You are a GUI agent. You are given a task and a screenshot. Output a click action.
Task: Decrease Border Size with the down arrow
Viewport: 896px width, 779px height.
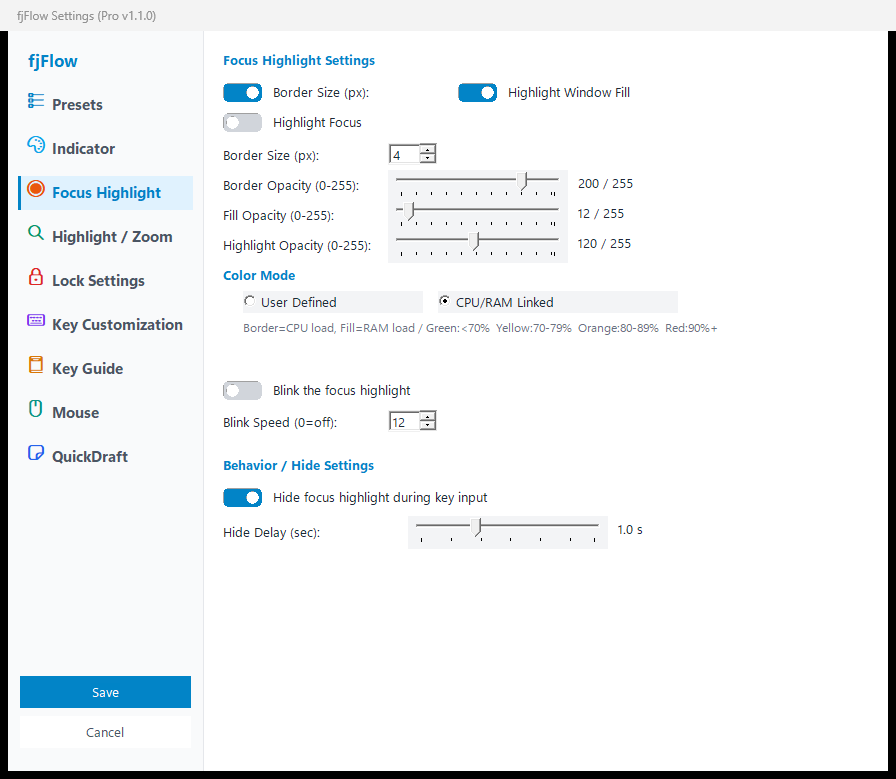pyautogui.click(x=427, y=158)
